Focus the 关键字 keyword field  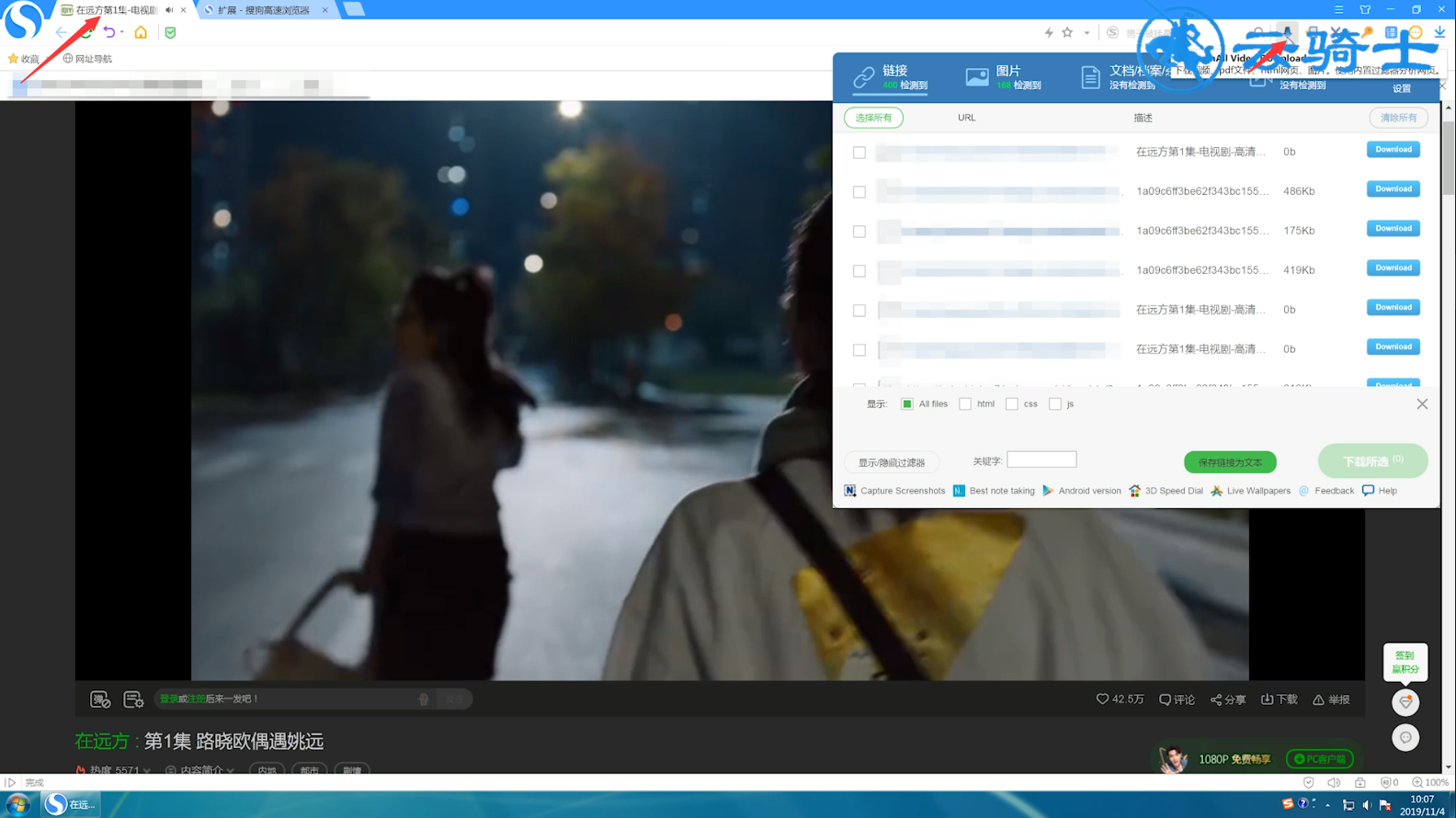[x=1041, y=460]
